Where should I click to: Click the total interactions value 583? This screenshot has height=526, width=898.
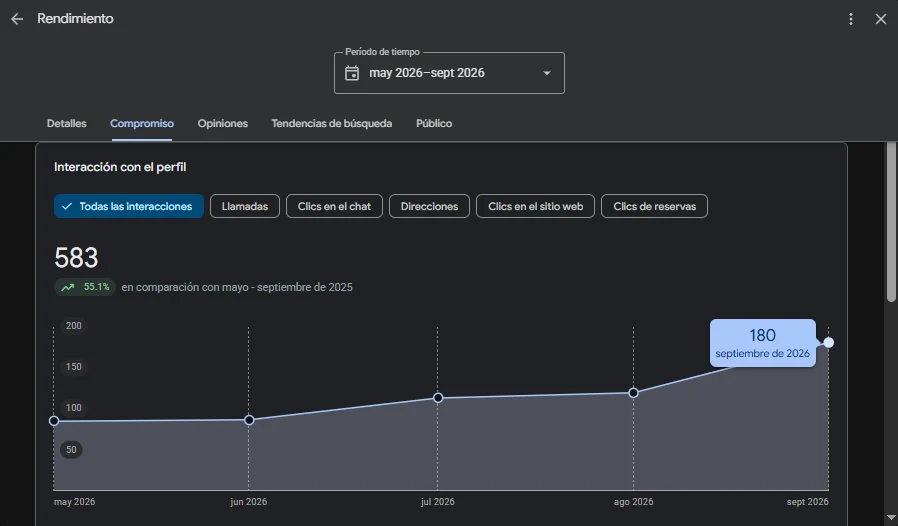coord(76,258)
